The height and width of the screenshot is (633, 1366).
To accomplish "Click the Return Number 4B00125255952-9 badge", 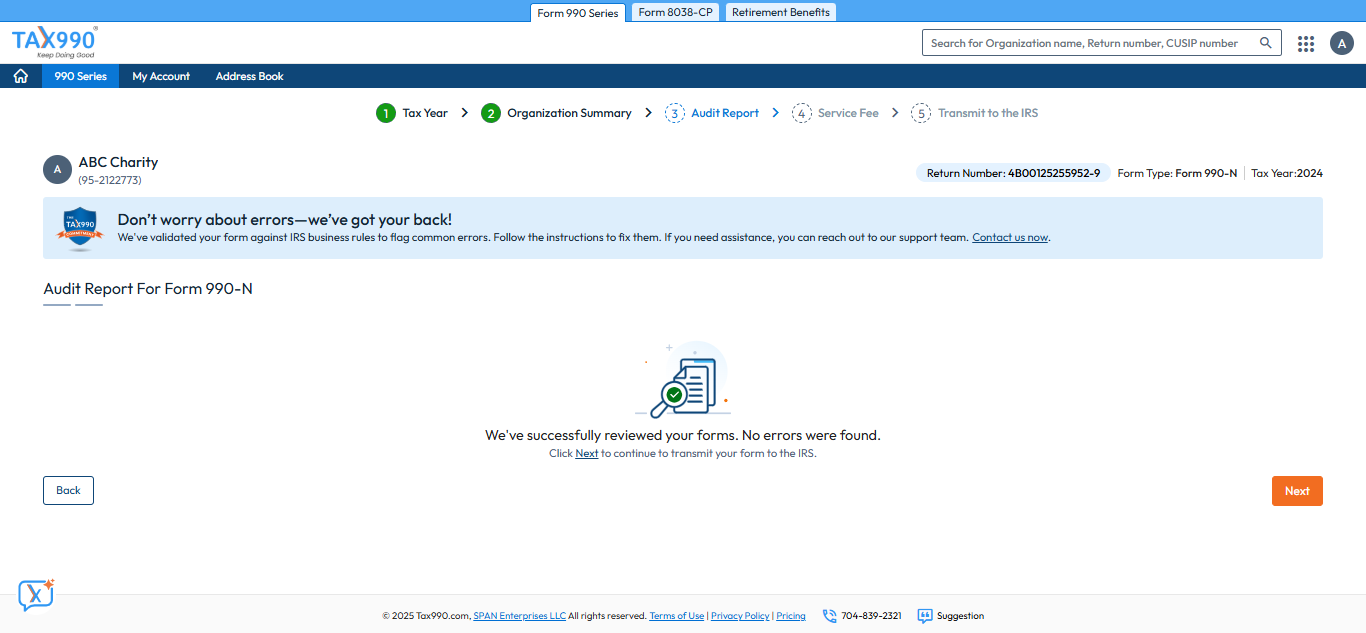I will click(1013, 173).
